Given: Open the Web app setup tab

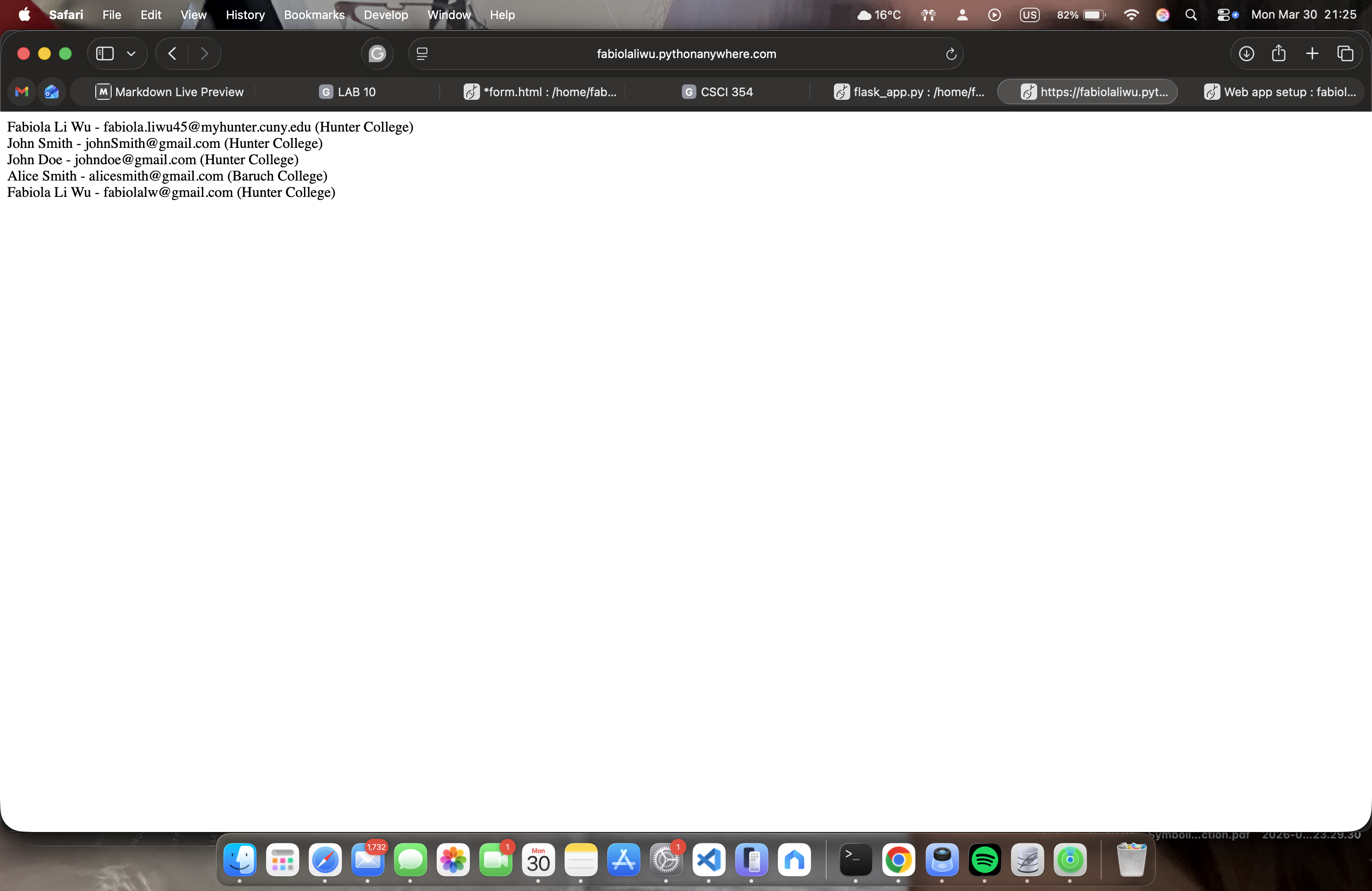Looking at the screenshot, I should click(1280, 92).
